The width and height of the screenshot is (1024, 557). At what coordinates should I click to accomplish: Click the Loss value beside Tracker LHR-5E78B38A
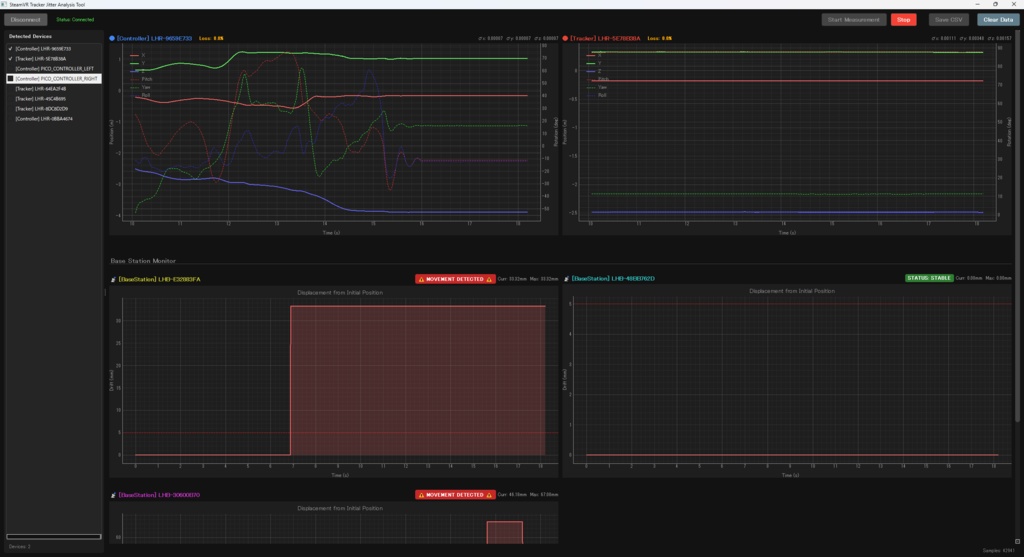click(660, 39)
